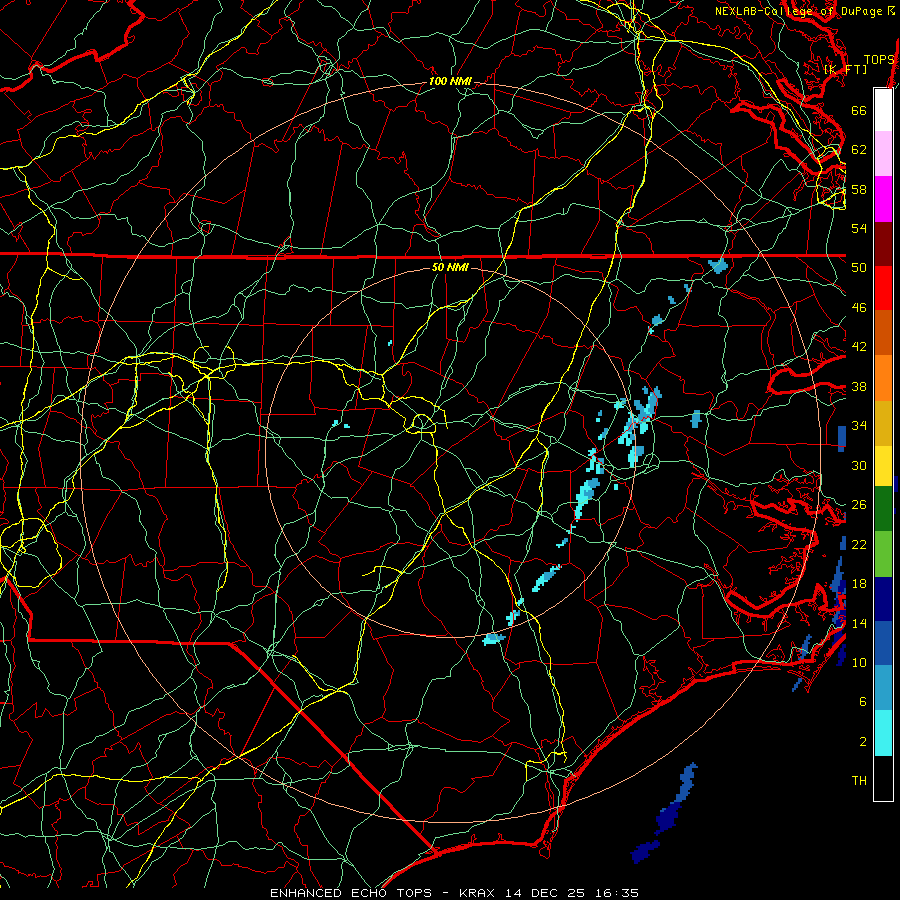Click the 50 NMI range ring label

pyautogui.click(x=450, y=267)
